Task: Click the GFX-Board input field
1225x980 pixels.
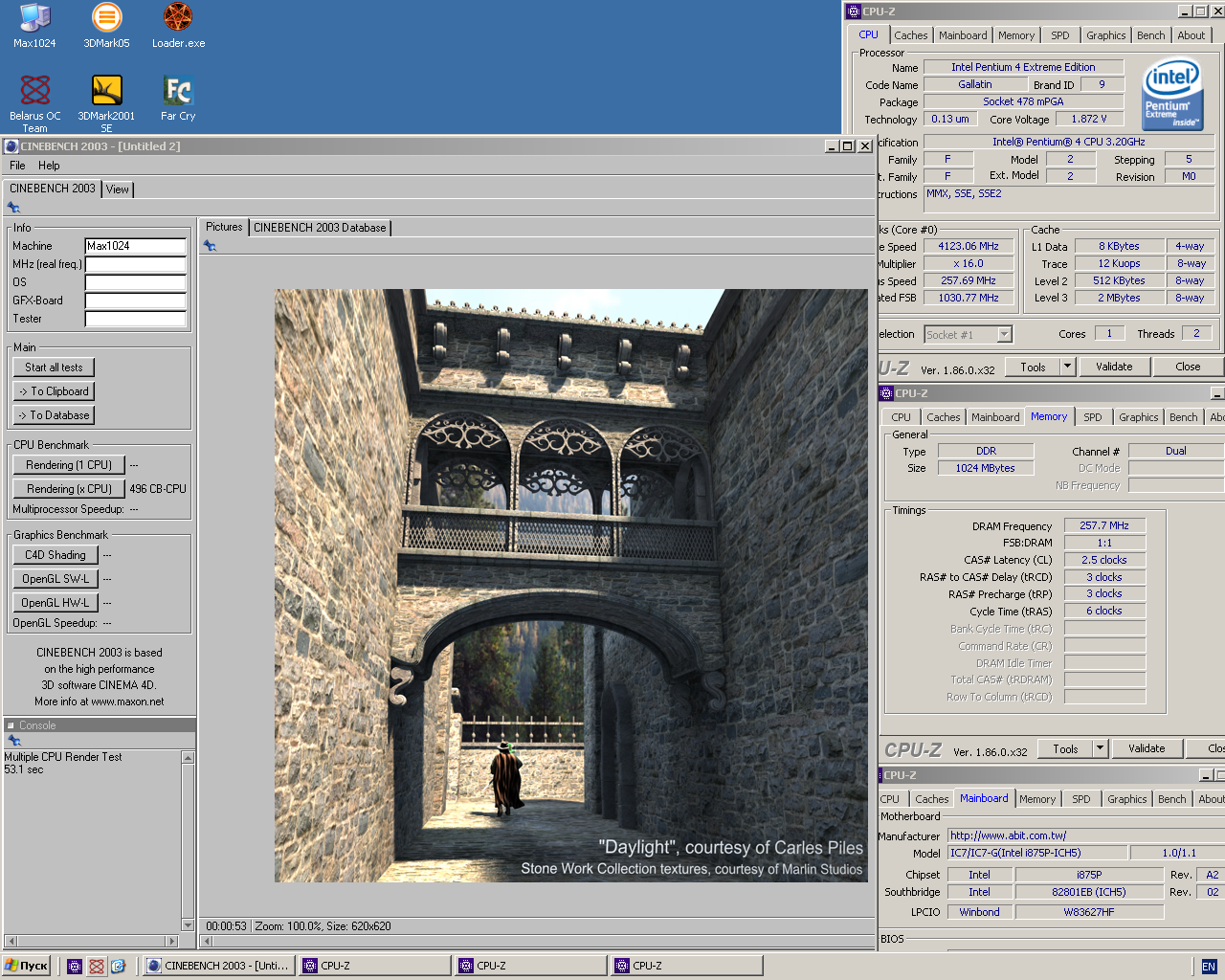Action: pos(135,301)
